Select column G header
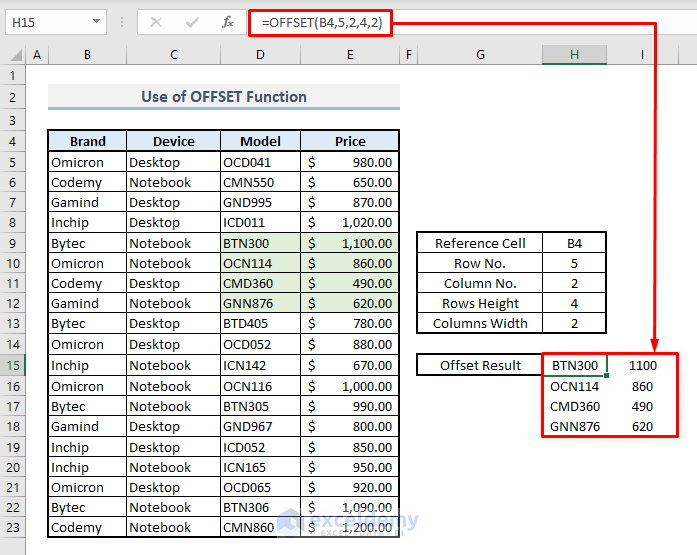 [480, 55]
